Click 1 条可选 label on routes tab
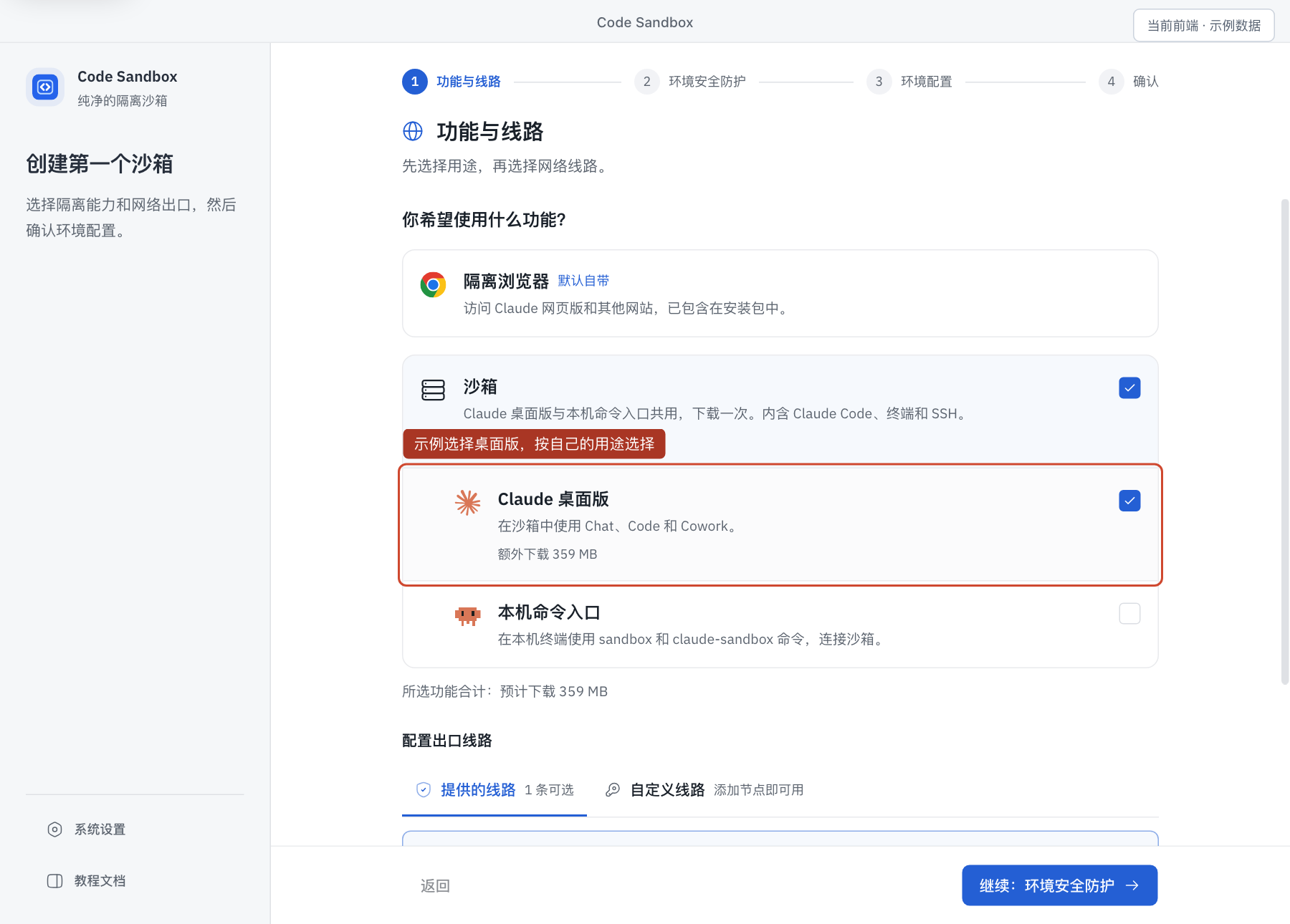The width and height of the screenshot is (1290, 924). click(549, 790)
